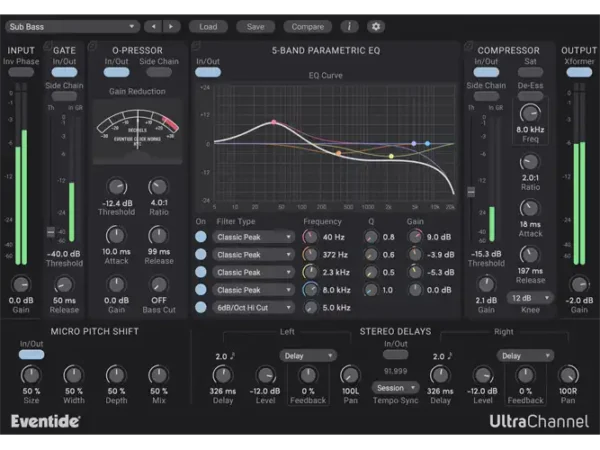Open filter type dropdown for 2.3 kHz band
Viewport: 600px width, 450px height.
[253, 272]
